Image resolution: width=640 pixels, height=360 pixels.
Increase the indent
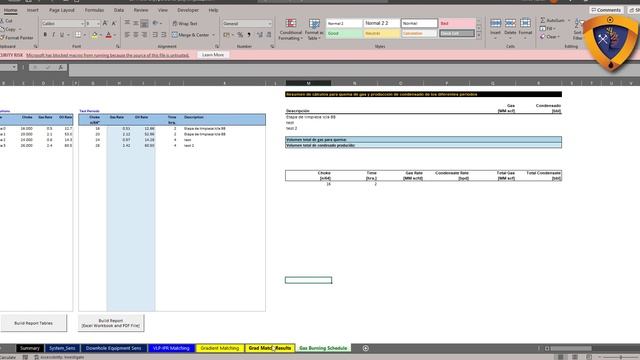pyautogui.click(x=164, y=35)
